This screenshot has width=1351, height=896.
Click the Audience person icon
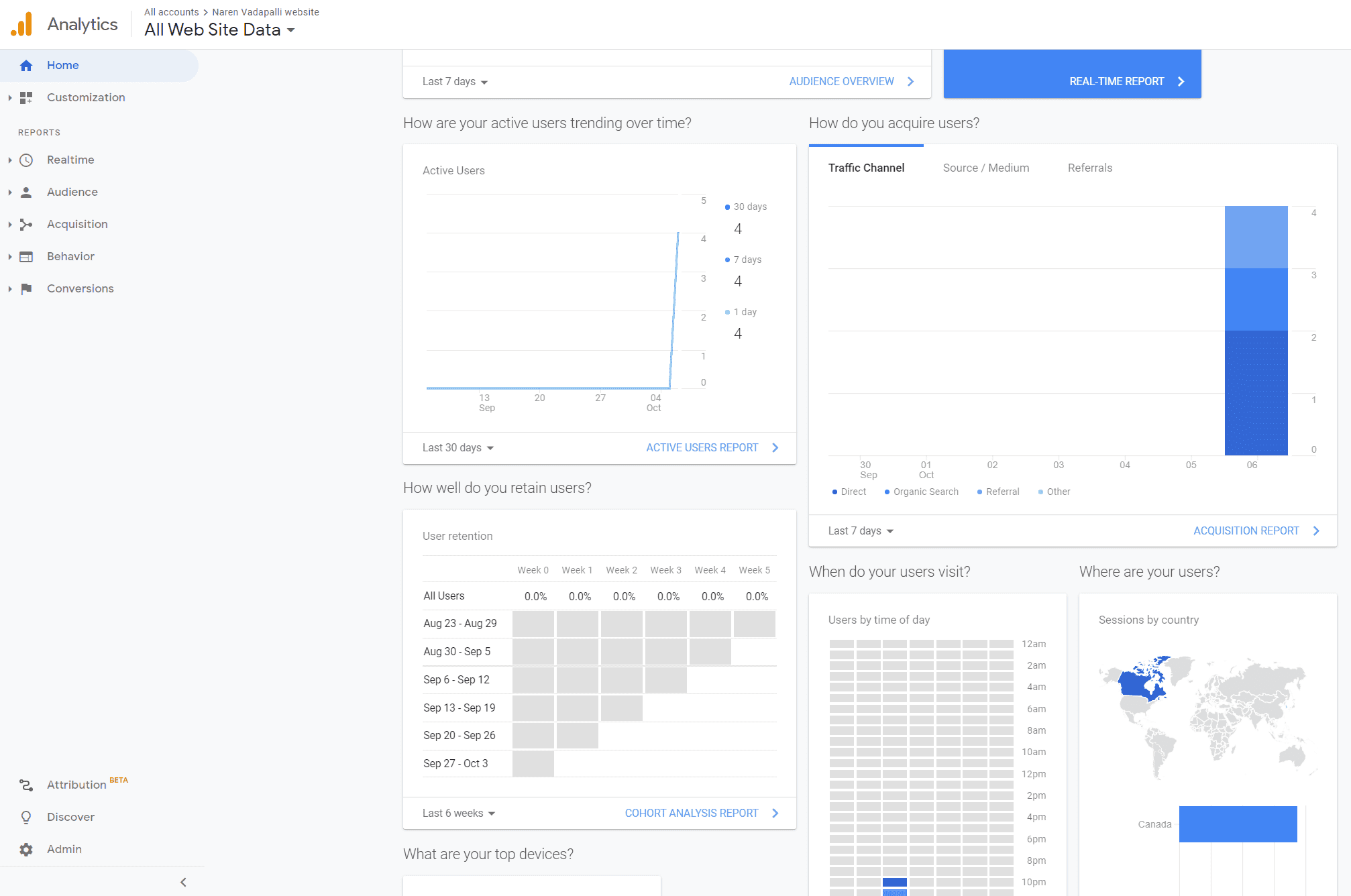pos(26,192)
